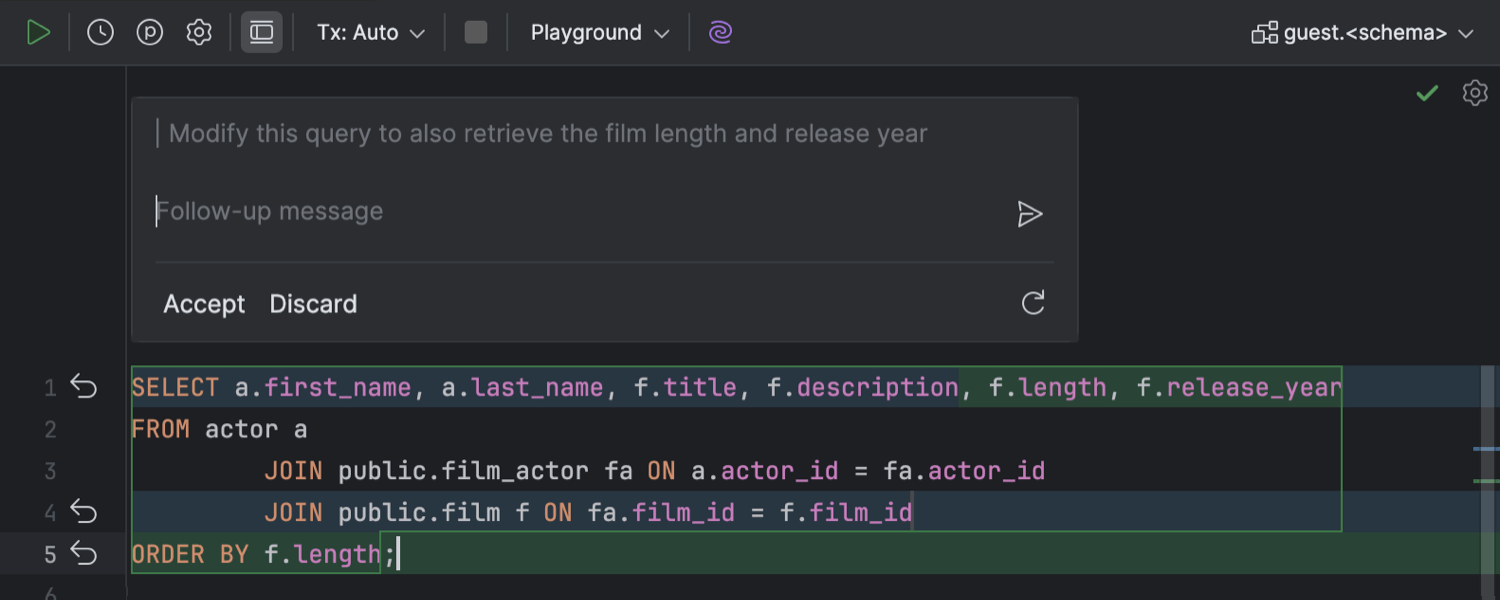Run the current SQL query
1500x600 pixels.
click(x=40, y=32)
